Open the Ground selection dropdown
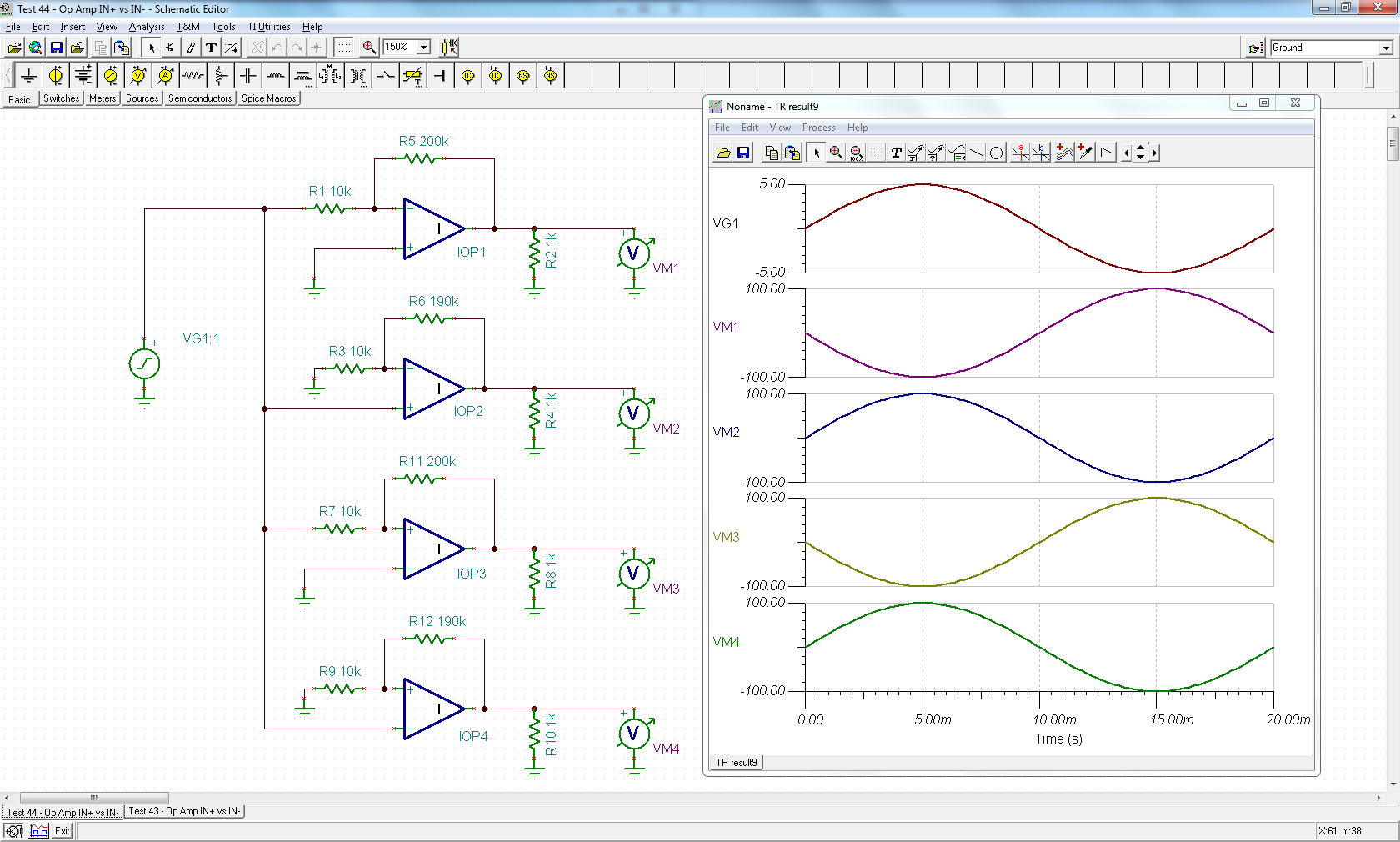This screenshot has width=1400, height=842. pyautogui.click(x=1386, y=48)
